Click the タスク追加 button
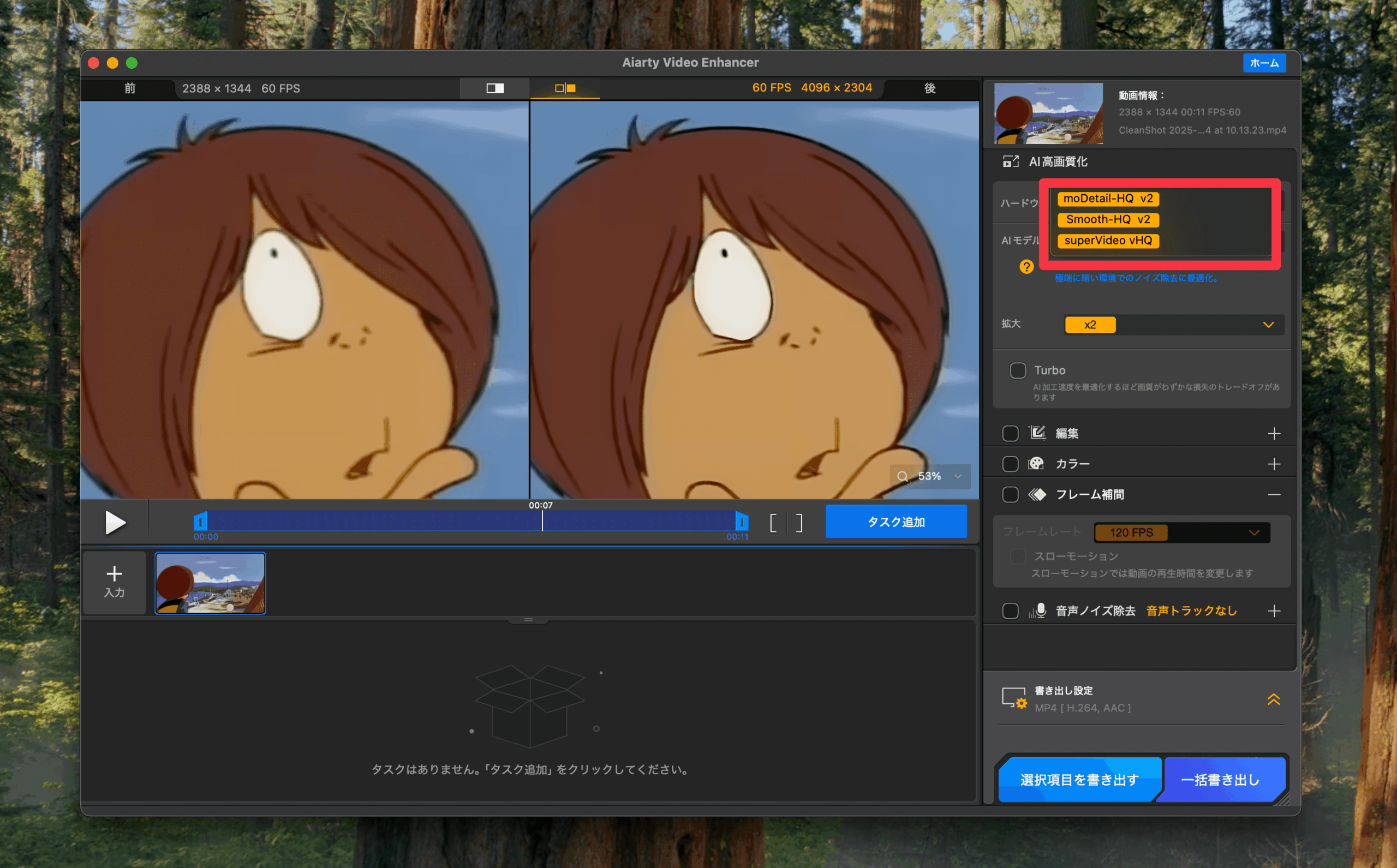1397x868 pixels. 895,522
